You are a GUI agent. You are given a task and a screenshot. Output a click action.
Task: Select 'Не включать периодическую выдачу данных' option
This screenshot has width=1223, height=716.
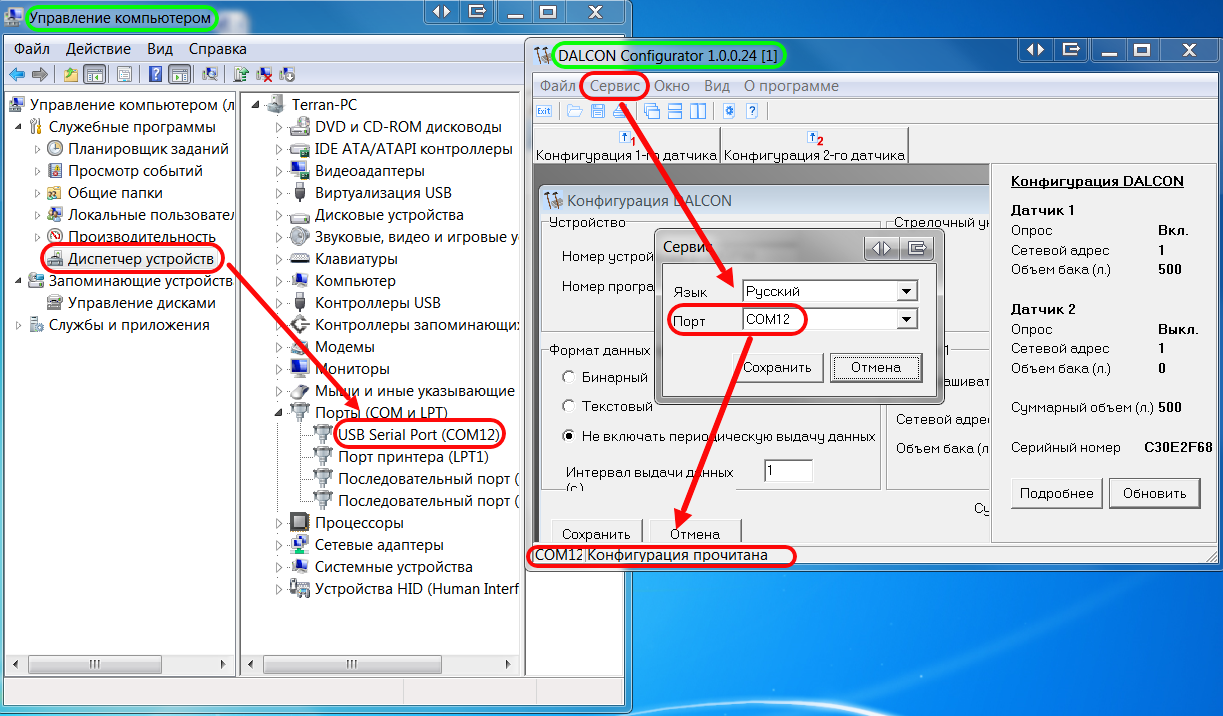coord(569,436)
